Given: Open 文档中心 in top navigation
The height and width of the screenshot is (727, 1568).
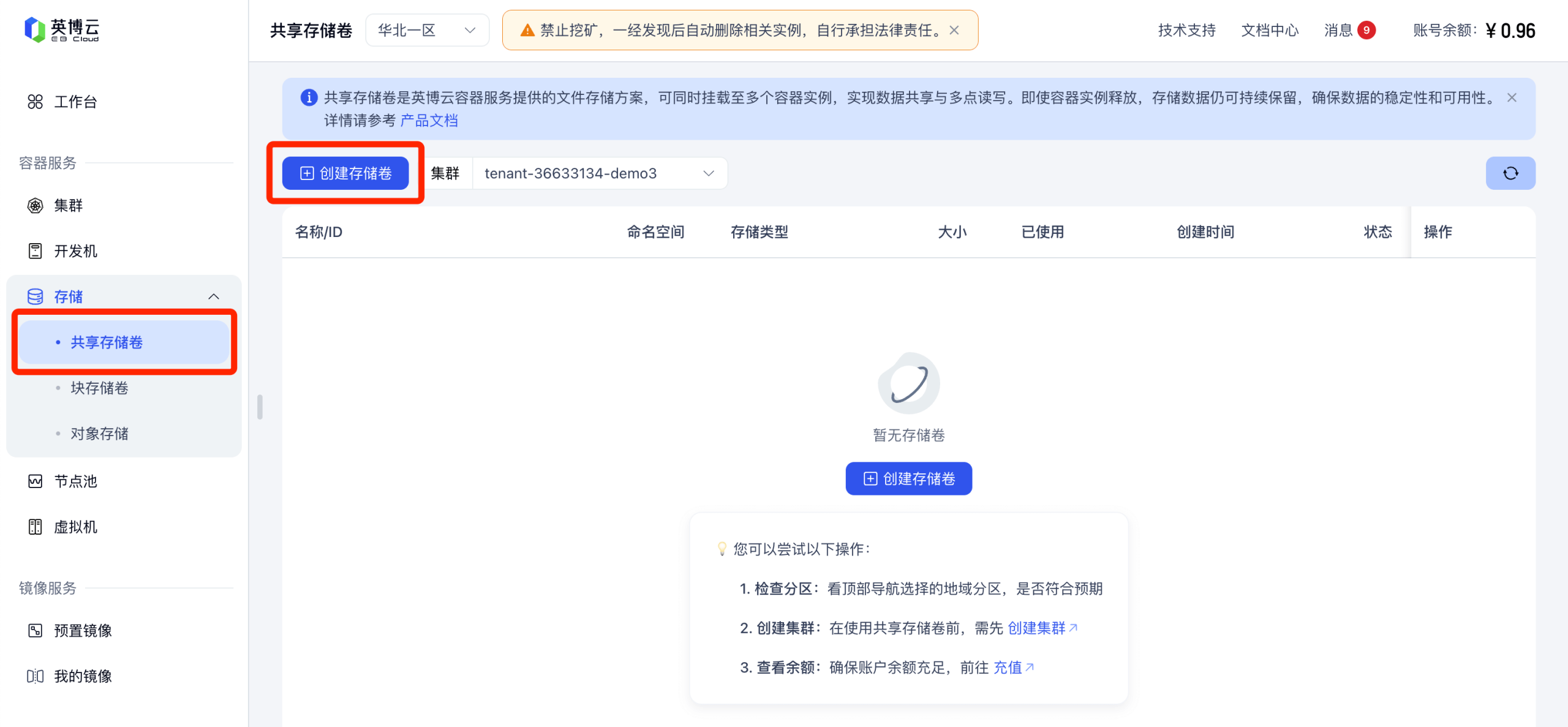Looking at the screenshot, I should [1269, 30].
